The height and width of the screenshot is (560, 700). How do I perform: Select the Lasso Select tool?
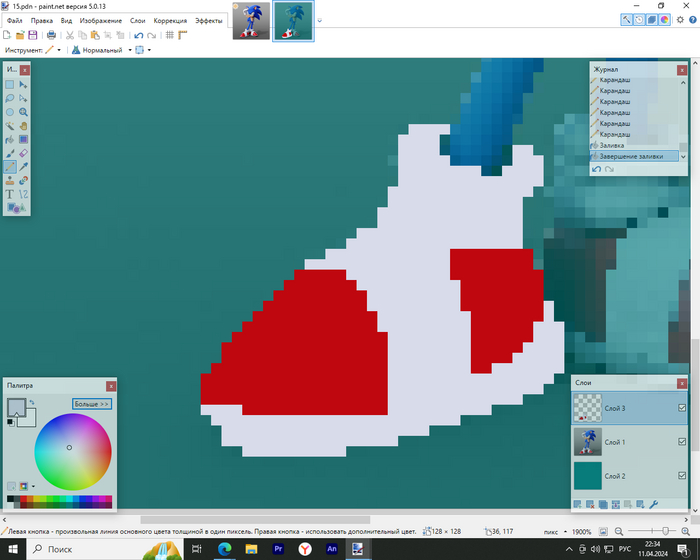(x=10, y=98)
